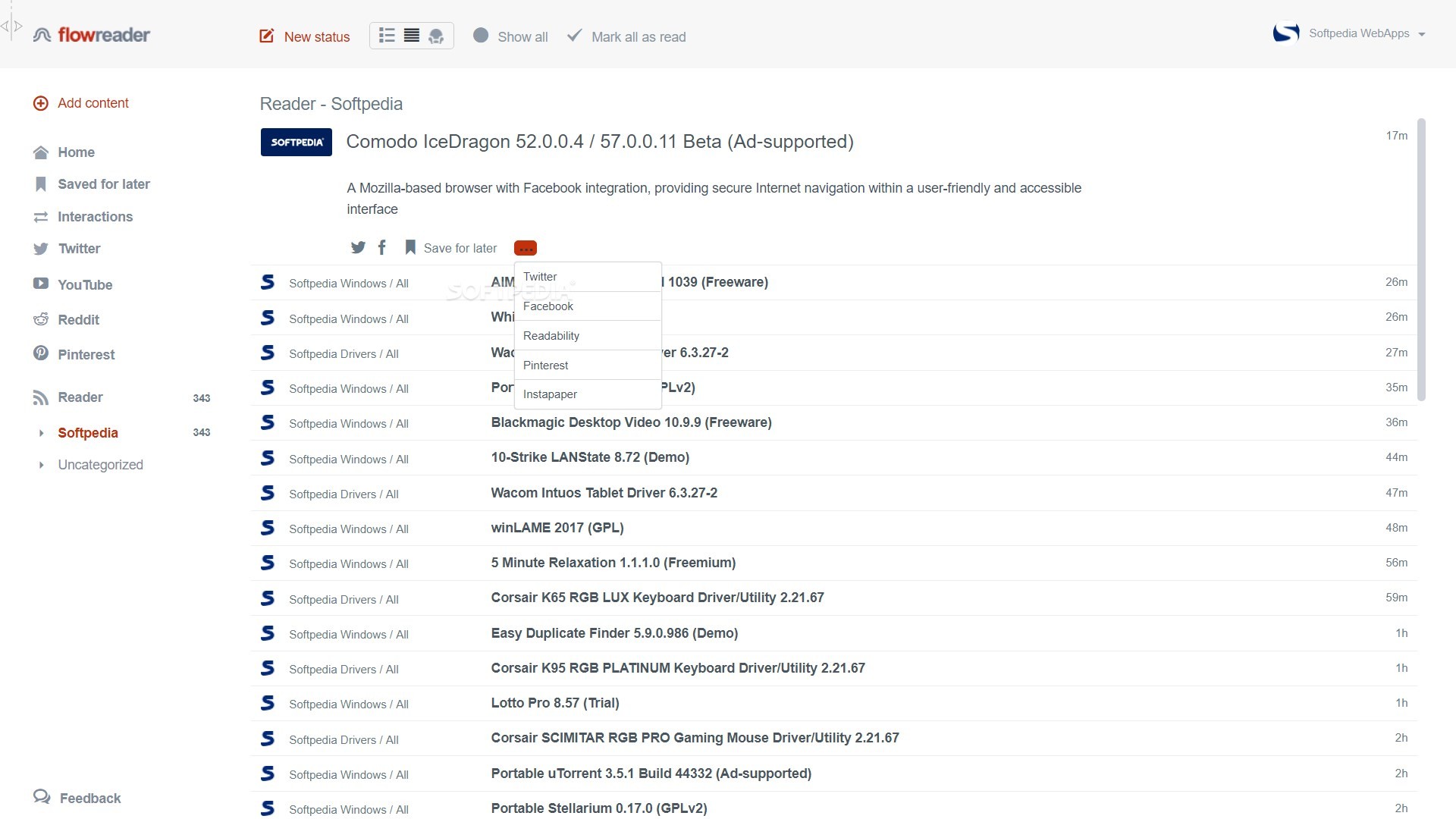This screenshot has height=819, width=1456.
Task: Open the flowreader logo home link
Action: pos(92,35)
